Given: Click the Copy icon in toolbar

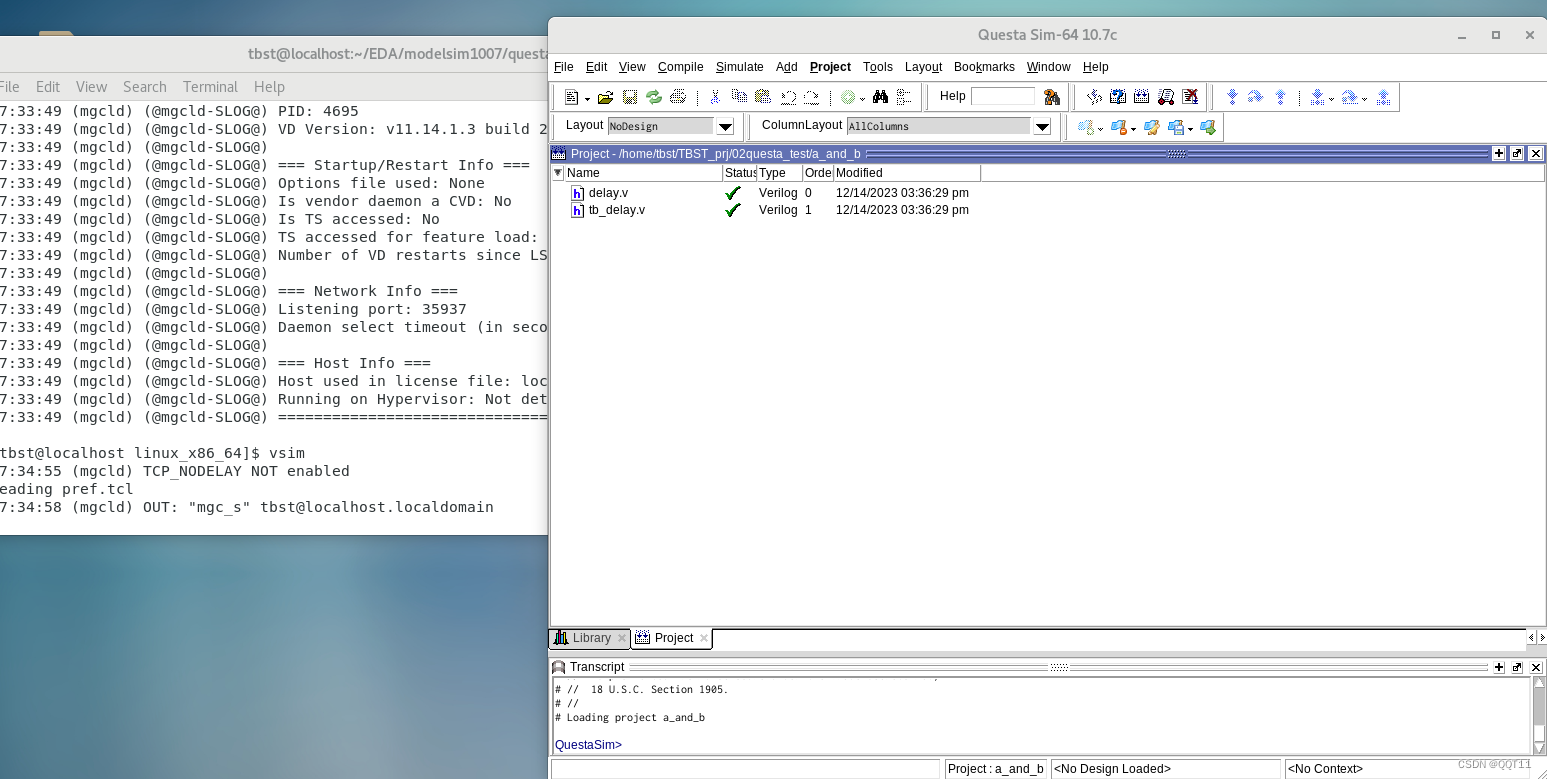Looking at the screenshot, I should [x=739, y=97].
